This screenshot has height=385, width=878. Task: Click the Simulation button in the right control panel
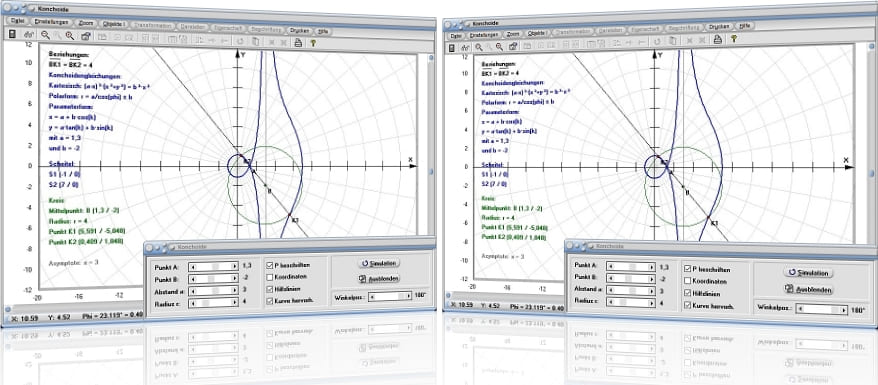pos(809,273)
